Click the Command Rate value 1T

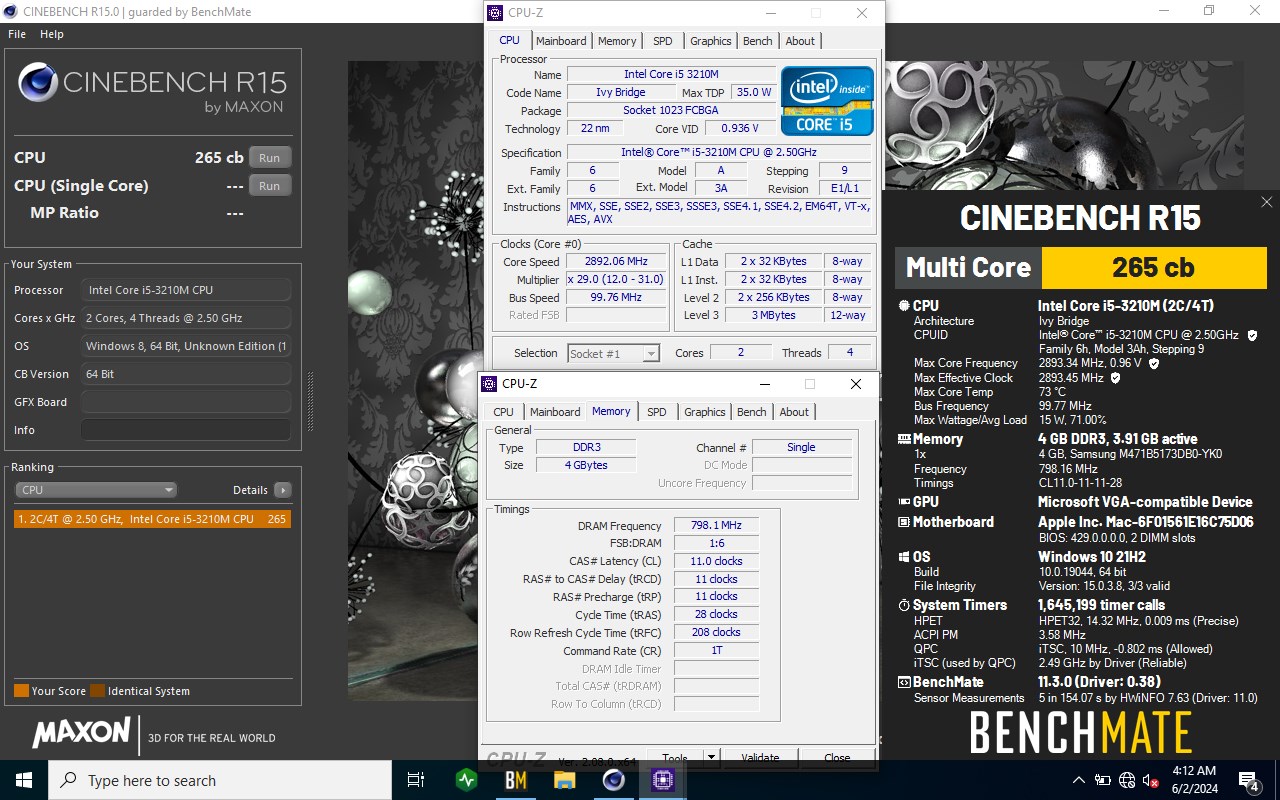716,651
